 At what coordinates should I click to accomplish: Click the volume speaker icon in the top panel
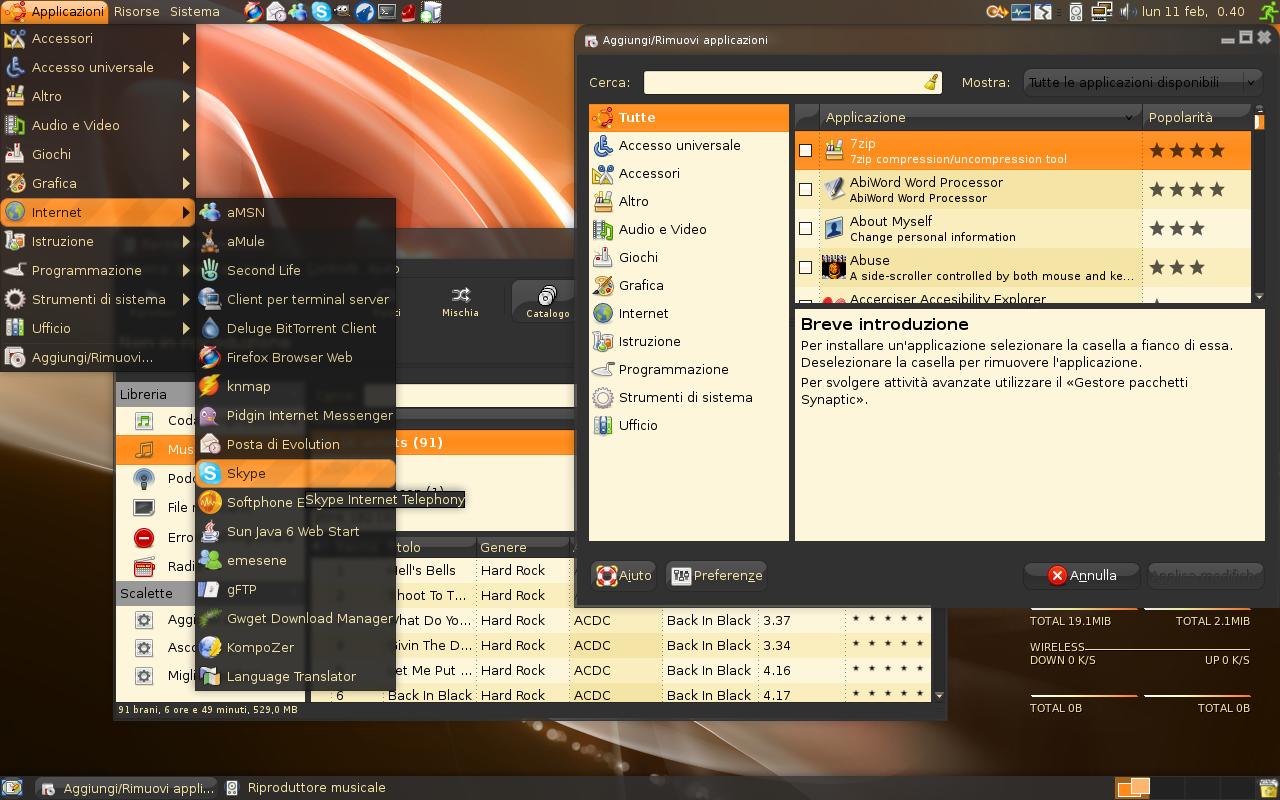tap(1128, 12)
